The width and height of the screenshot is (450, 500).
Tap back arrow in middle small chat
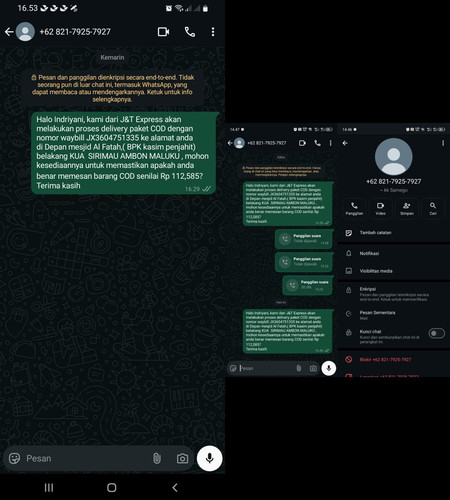230,143
